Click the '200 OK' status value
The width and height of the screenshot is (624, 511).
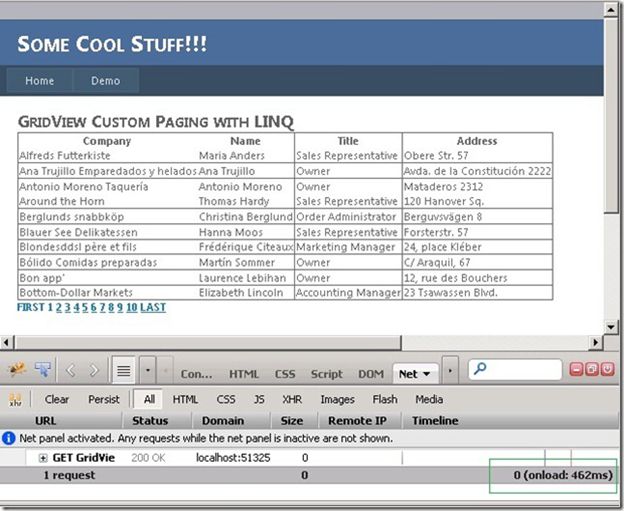[x=148, y=458]
